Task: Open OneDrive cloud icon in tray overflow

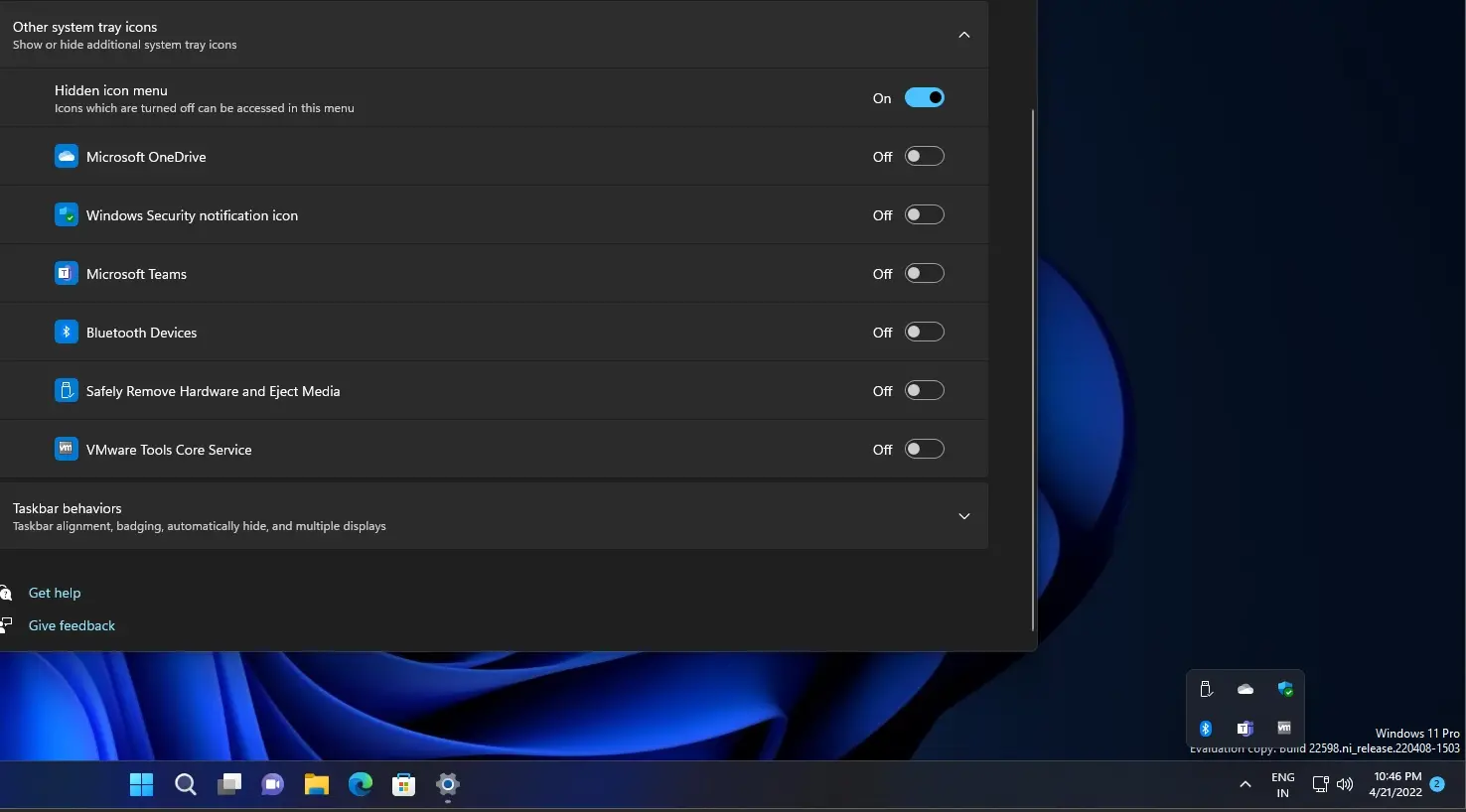Action: pos(1246,689)
